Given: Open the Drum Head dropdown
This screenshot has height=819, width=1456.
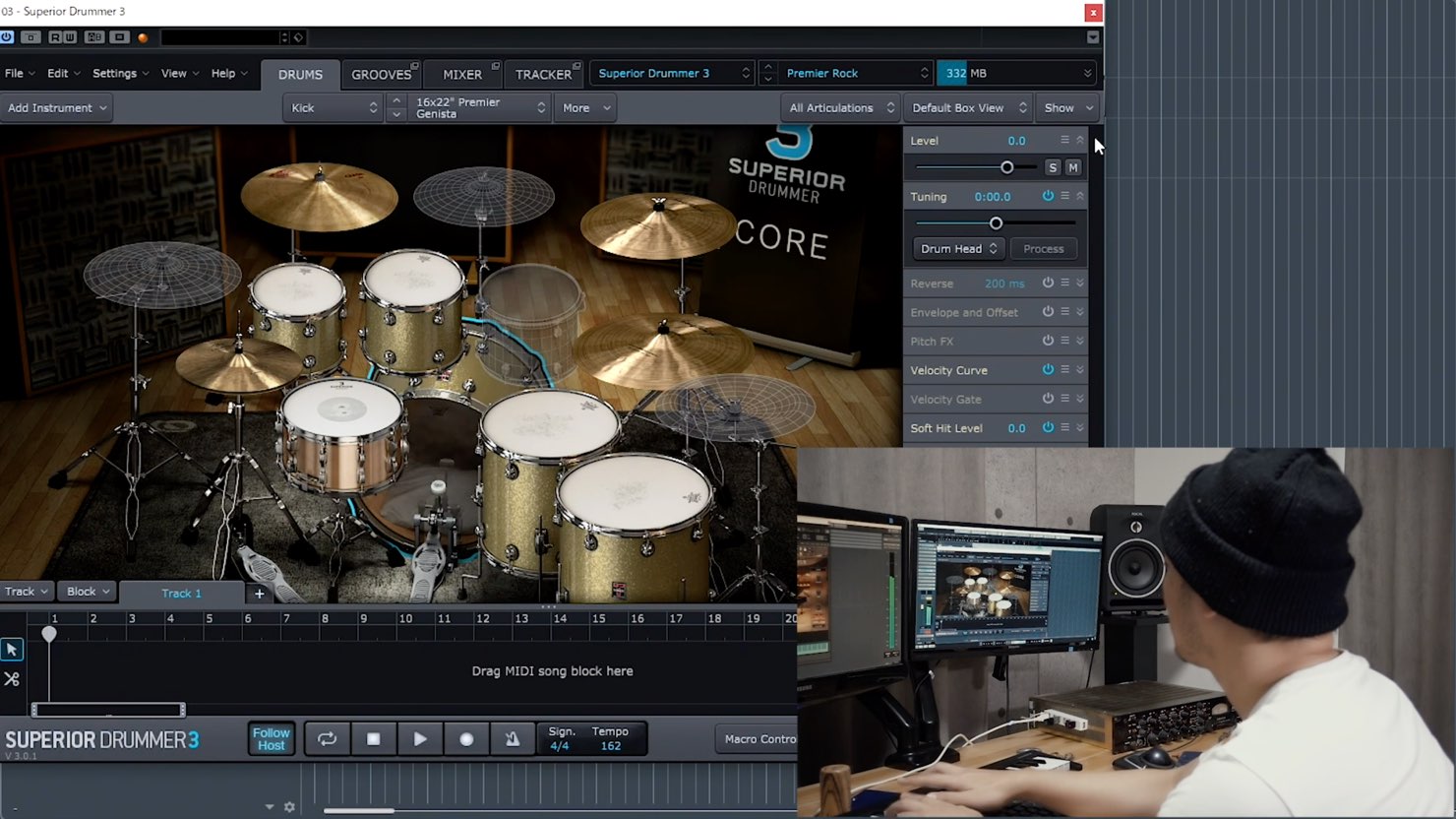Looking at the screenshot, I should pos(958,249).
